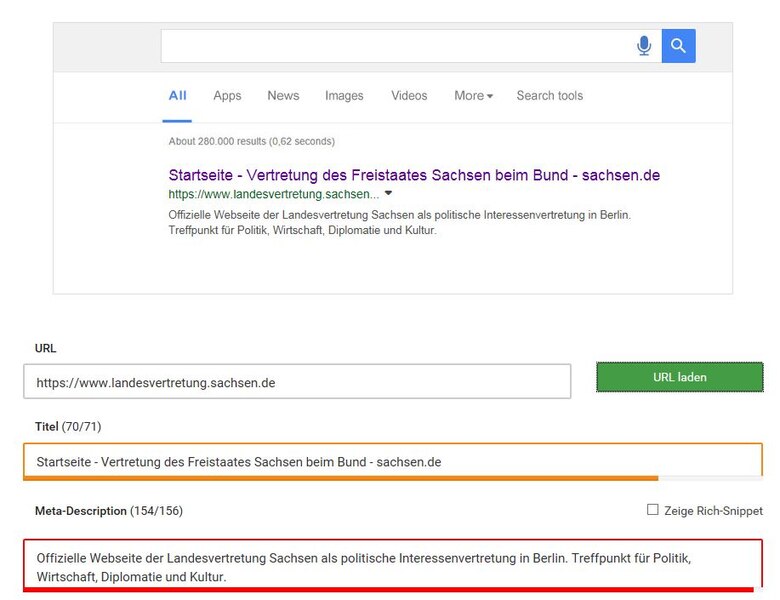This screenshot has width=780, height=600.
Task: Click the URL input field
Action: 297,382
